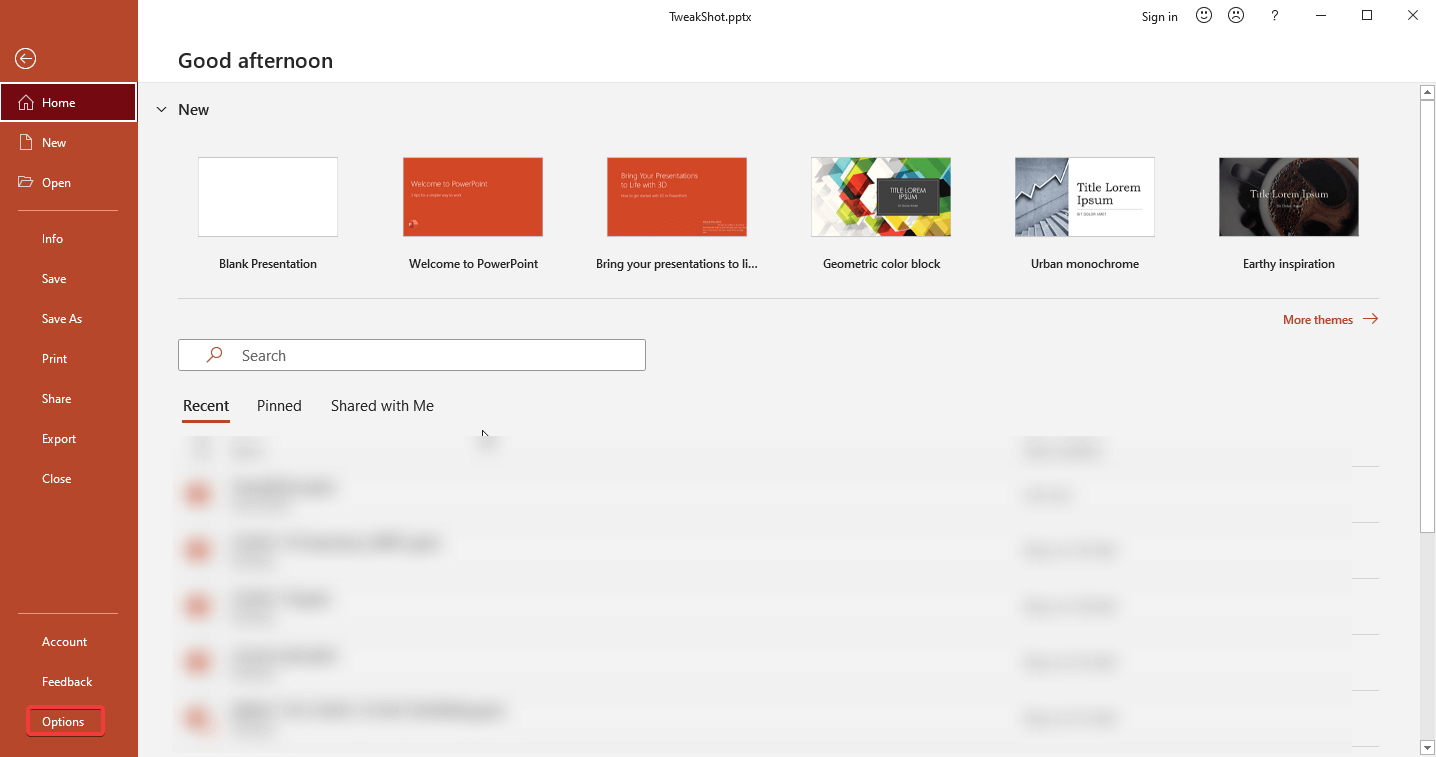Click the smiley face feedback icon
Image resolution: width=1436 pixels, height=757 pixels.
point(1204,16)
